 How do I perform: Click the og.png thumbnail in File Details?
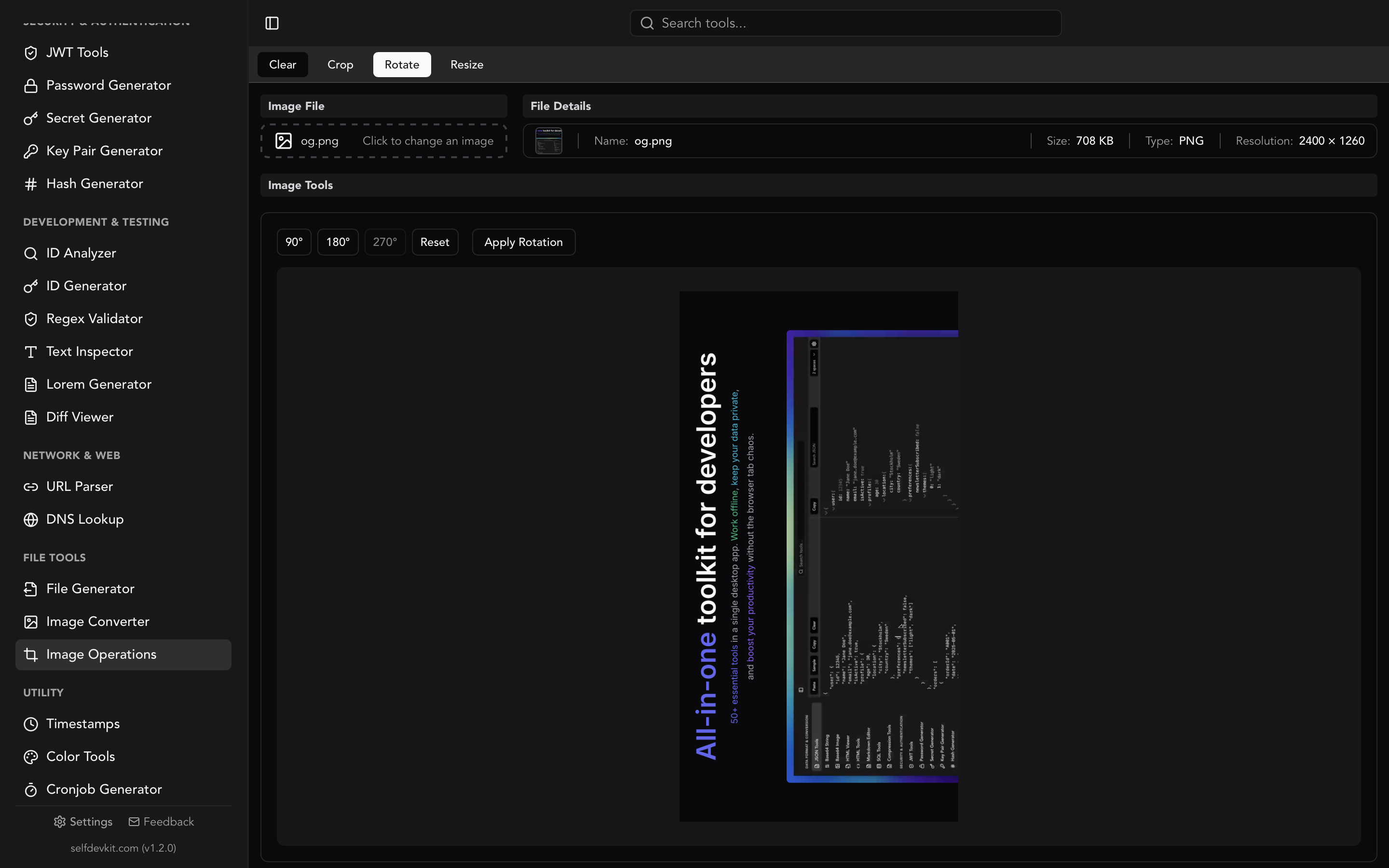click(549, 141)
